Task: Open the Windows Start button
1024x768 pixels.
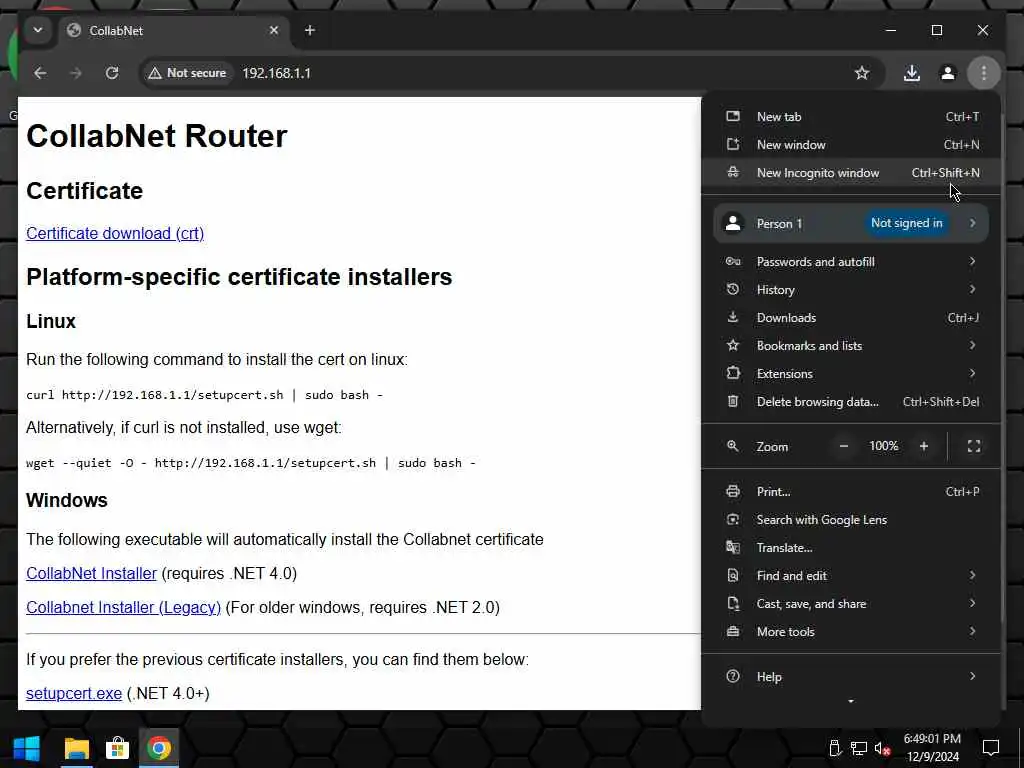Action: 27,748
